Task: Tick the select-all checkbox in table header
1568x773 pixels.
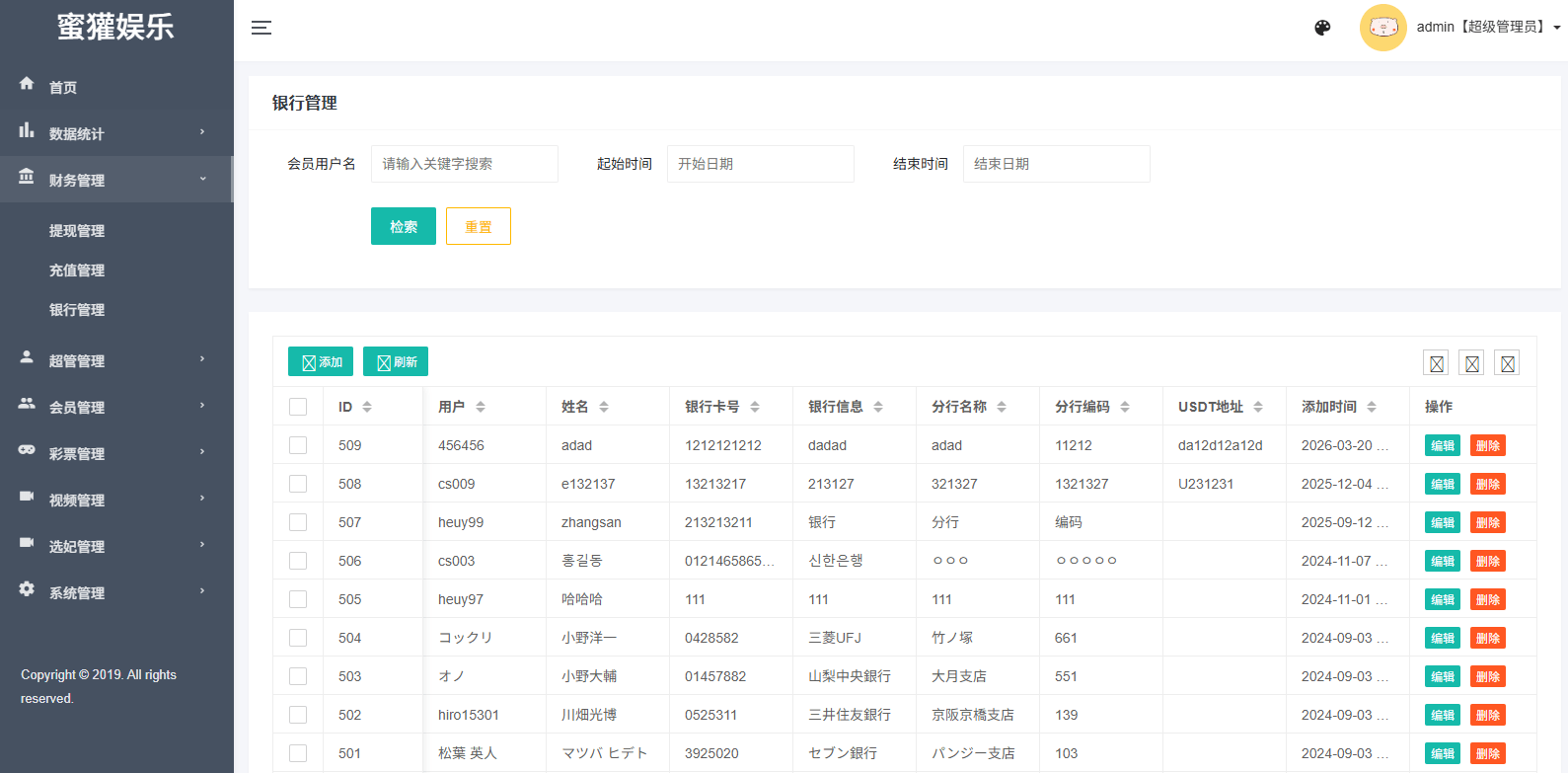Action: tap(298, 407)
